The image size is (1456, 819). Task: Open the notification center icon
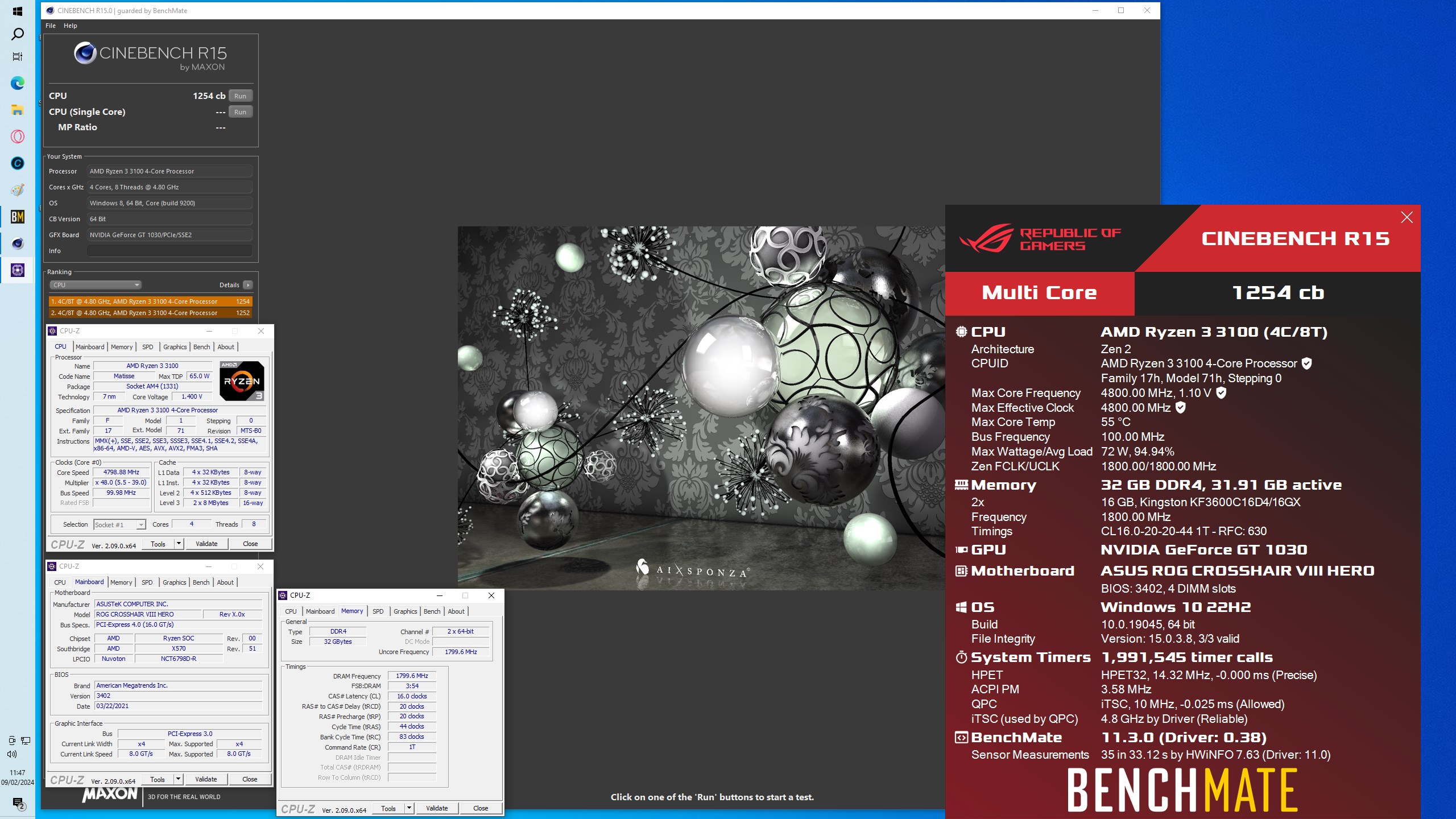point(18,803)
